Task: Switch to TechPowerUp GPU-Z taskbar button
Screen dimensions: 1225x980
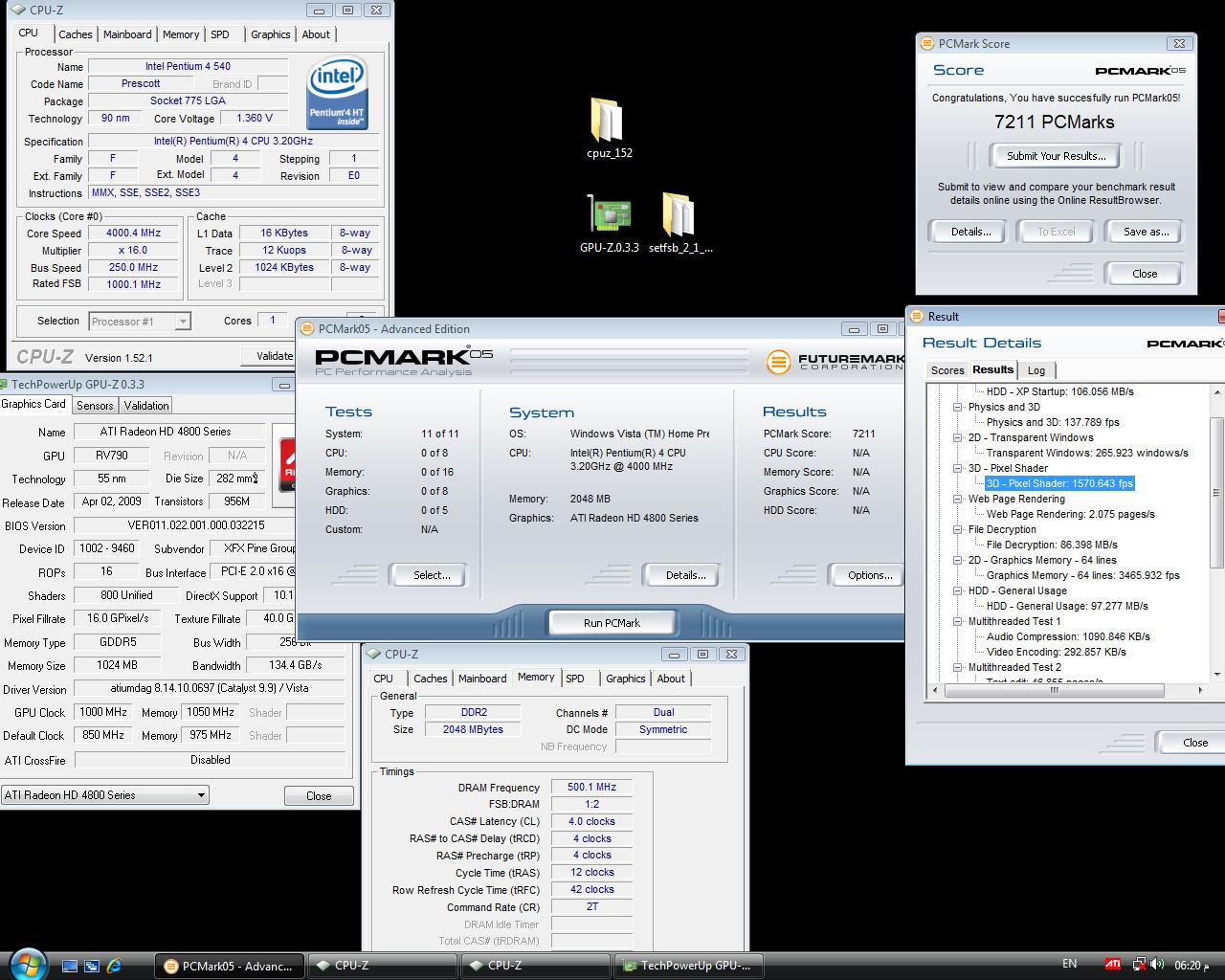Action: point(691,966)
